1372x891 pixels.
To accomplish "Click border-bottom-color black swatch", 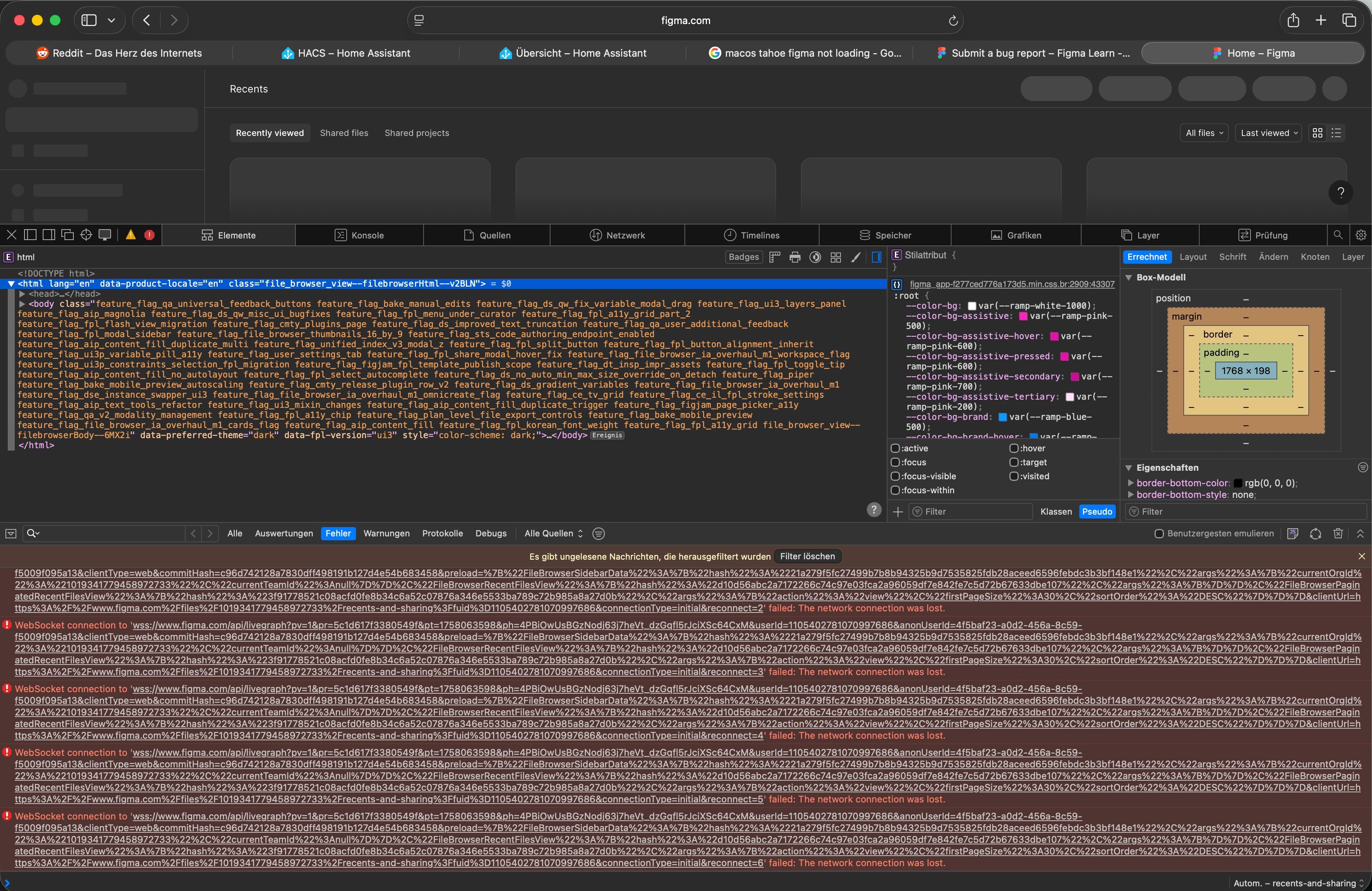I will coord(1237,483).
